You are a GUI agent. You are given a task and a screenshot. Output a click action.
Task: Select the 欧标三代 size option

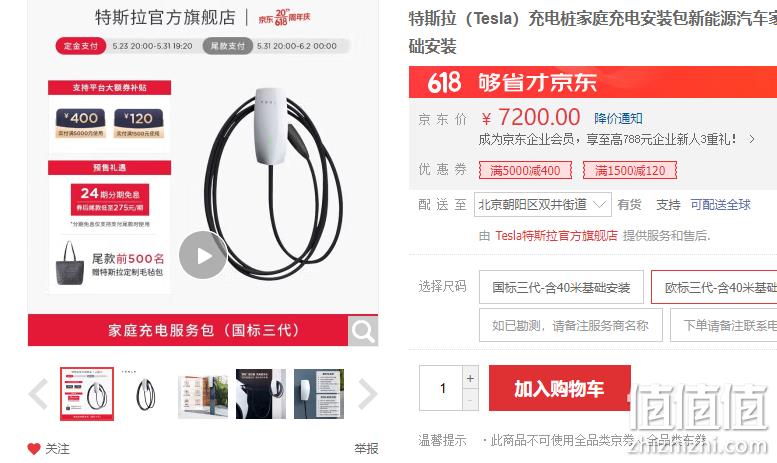point(714,287)
